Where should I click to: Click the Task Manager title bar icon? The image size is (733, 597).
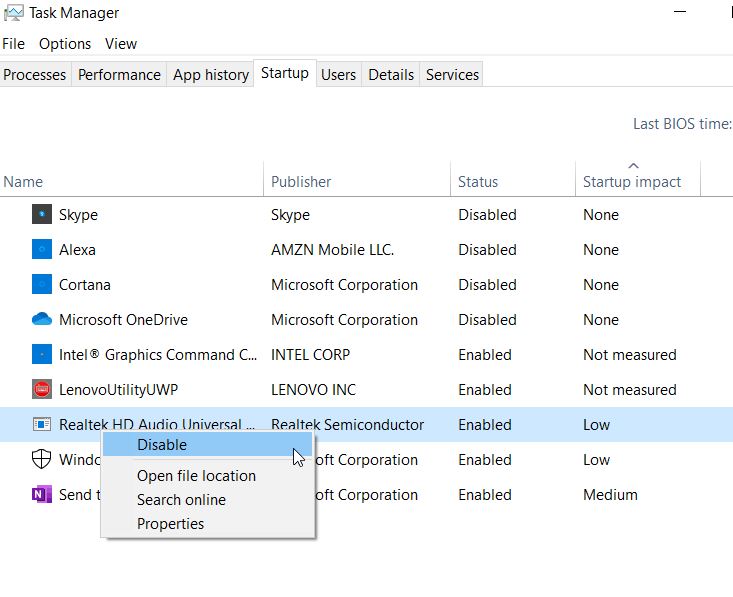coord(13,13)
